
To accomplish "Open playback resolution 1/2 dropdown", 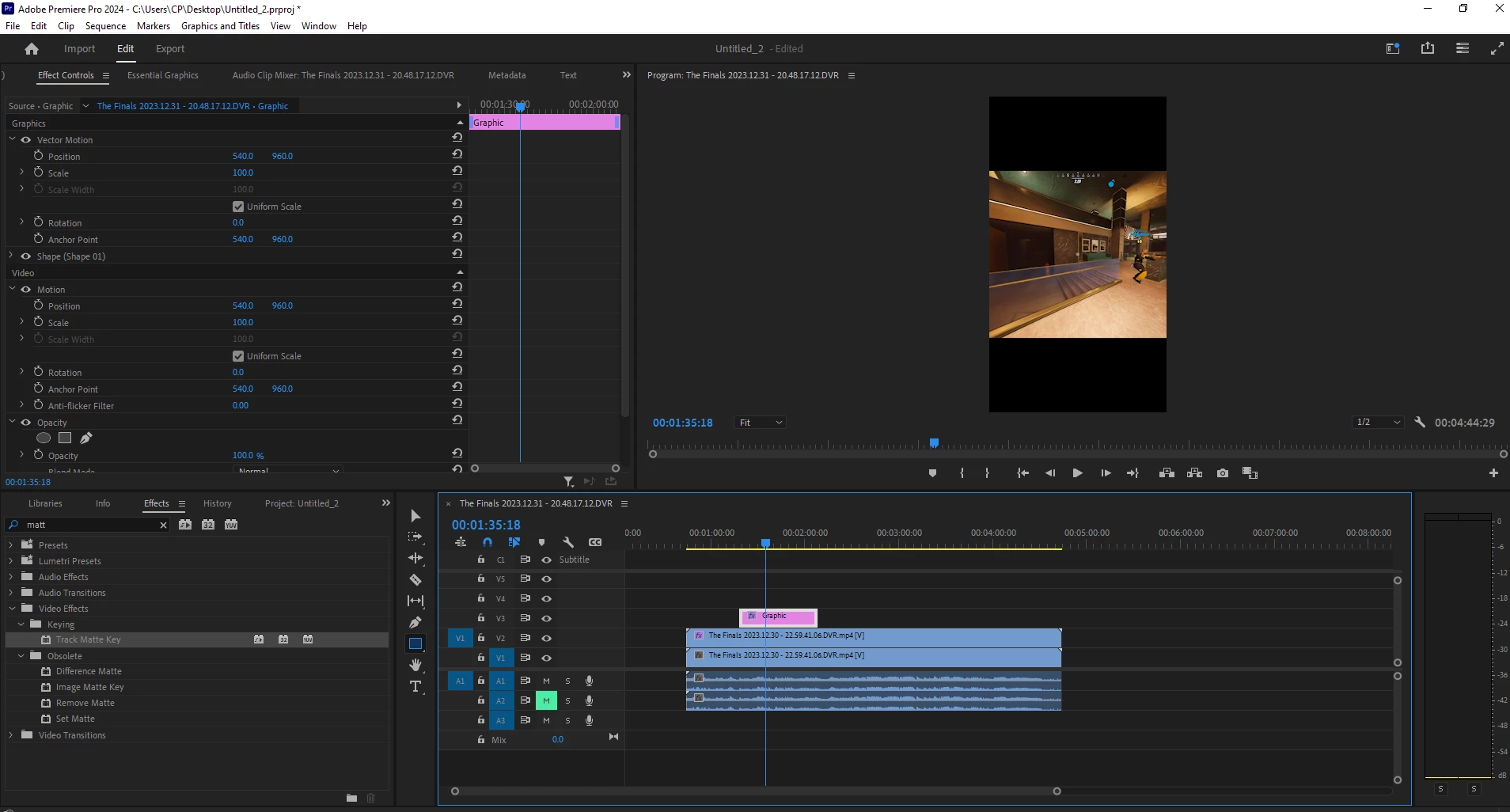I will (x=1378, y=423).
